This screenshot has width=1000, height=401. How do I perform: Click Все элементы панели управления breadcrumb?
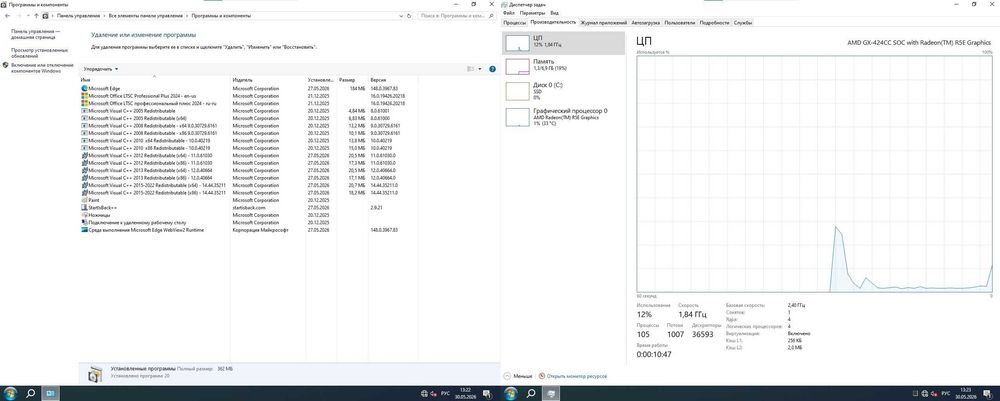point(144,15)
